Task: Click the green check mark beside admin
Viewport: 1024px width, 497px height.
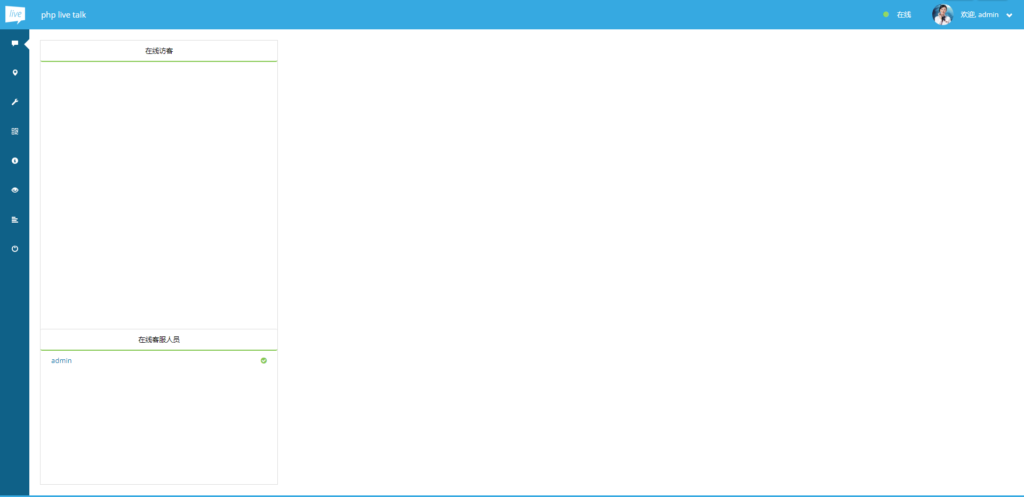Action: click(264, 361)
